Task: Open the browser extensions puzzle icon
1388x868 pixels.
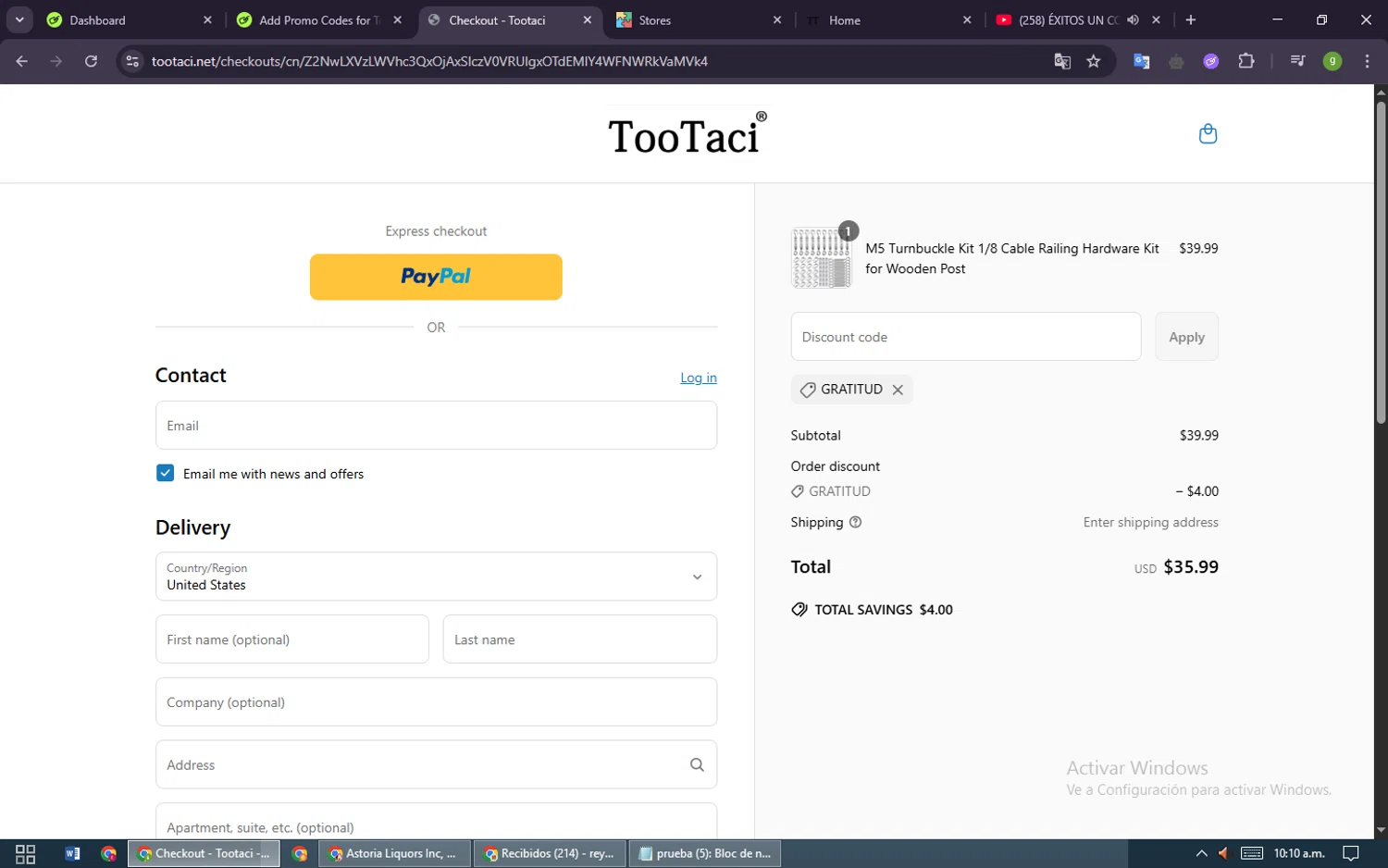Action: (x=1246, y=61)
